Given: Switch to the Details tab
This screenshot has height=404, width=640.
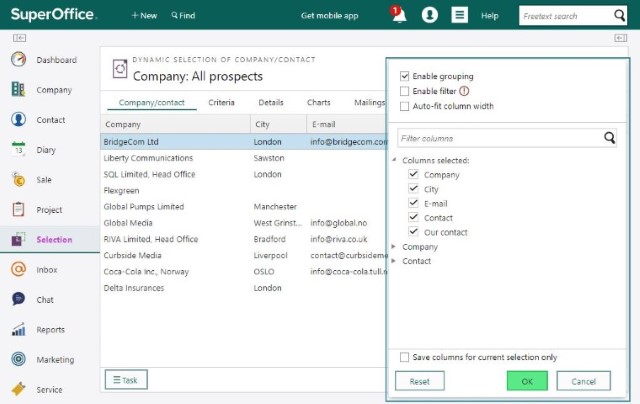Looking at the screenshot, I should [x=271, y=102].
